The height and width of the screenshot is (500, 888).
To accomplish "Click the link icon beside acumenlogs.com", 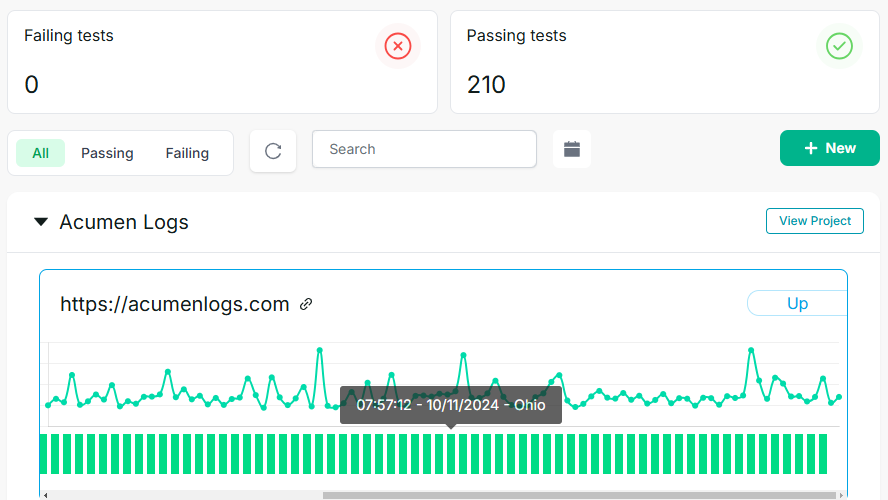I will 306,304.
